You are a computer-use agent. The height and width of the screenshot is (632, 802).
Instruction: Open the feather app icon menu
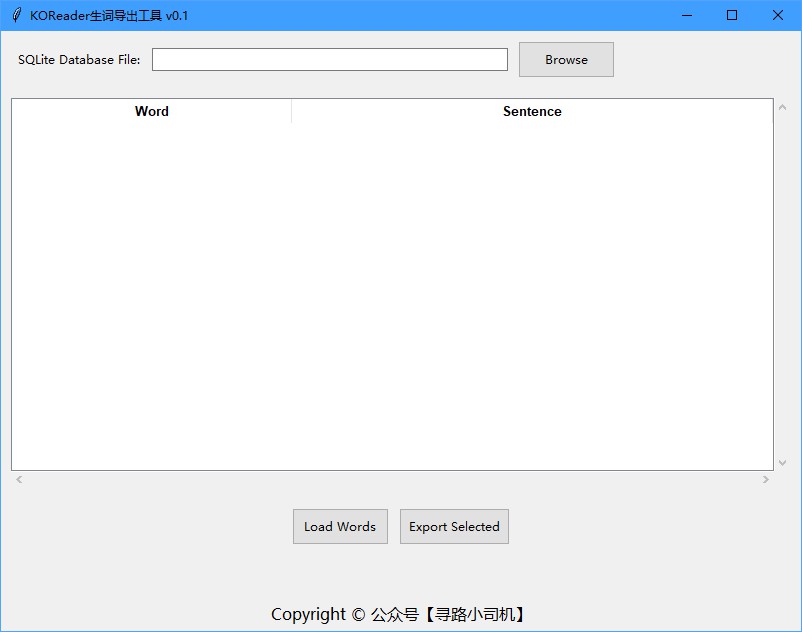point(16,15)
